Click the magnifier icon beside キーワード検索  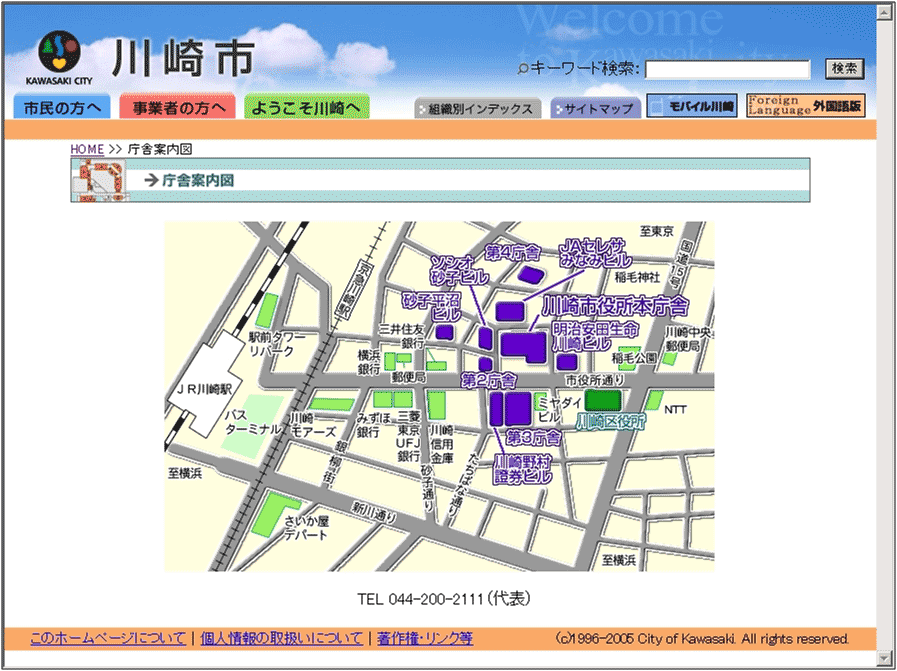(x=522, y=69)
